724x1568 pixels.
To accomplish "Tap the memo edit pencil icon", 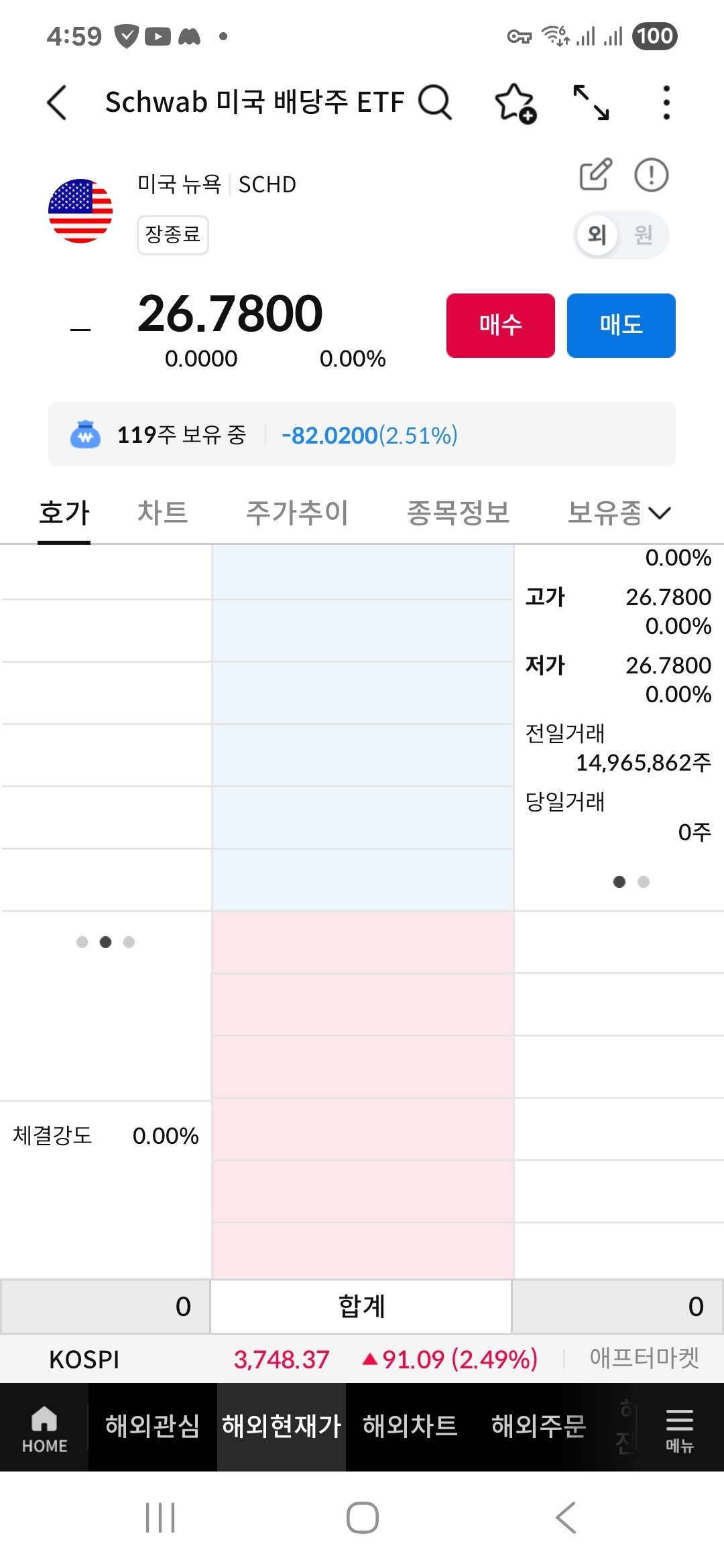I will tap(595, 175).
